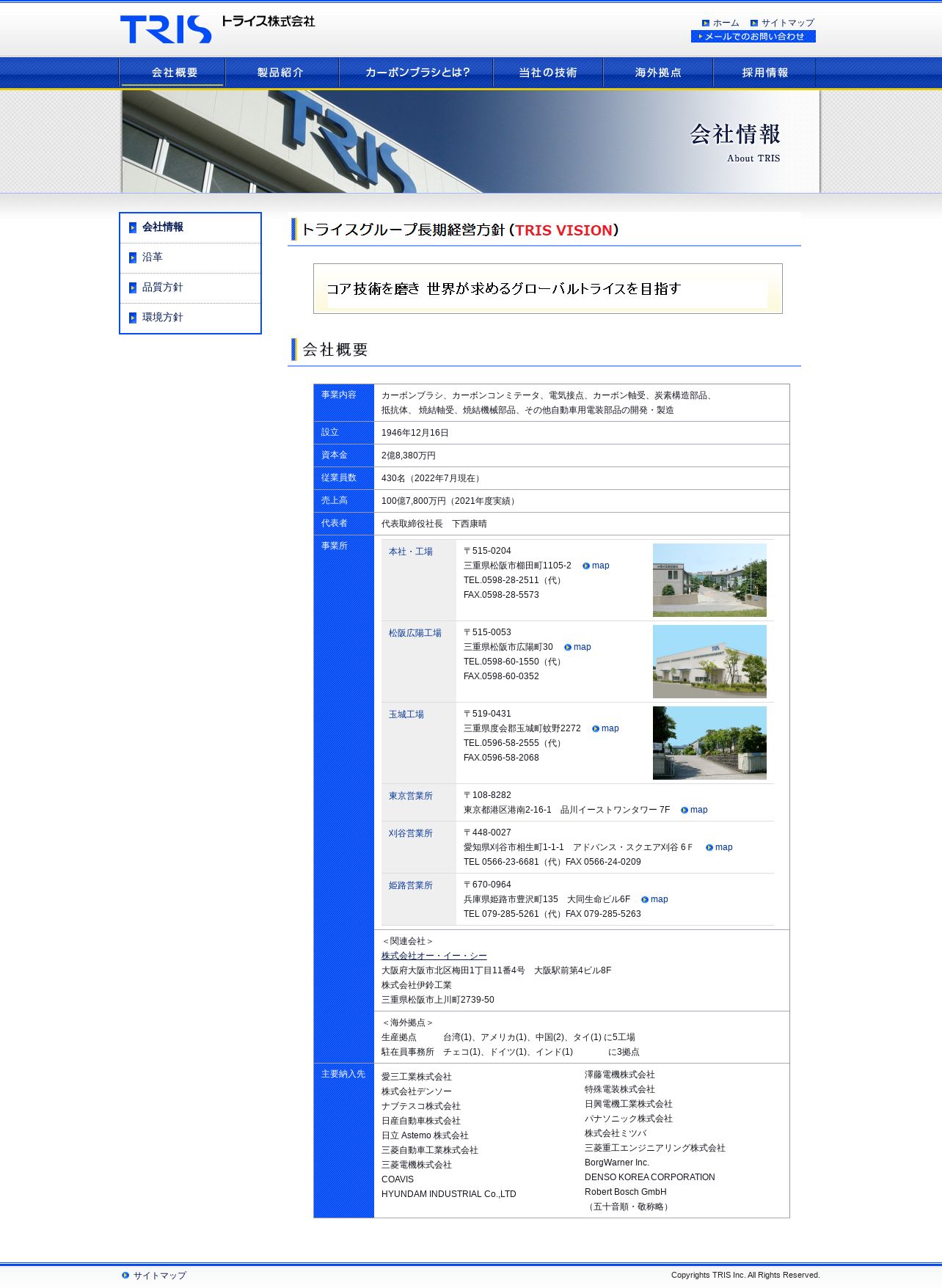Open the map link for 東京営業所

click(x=699, y=811)
